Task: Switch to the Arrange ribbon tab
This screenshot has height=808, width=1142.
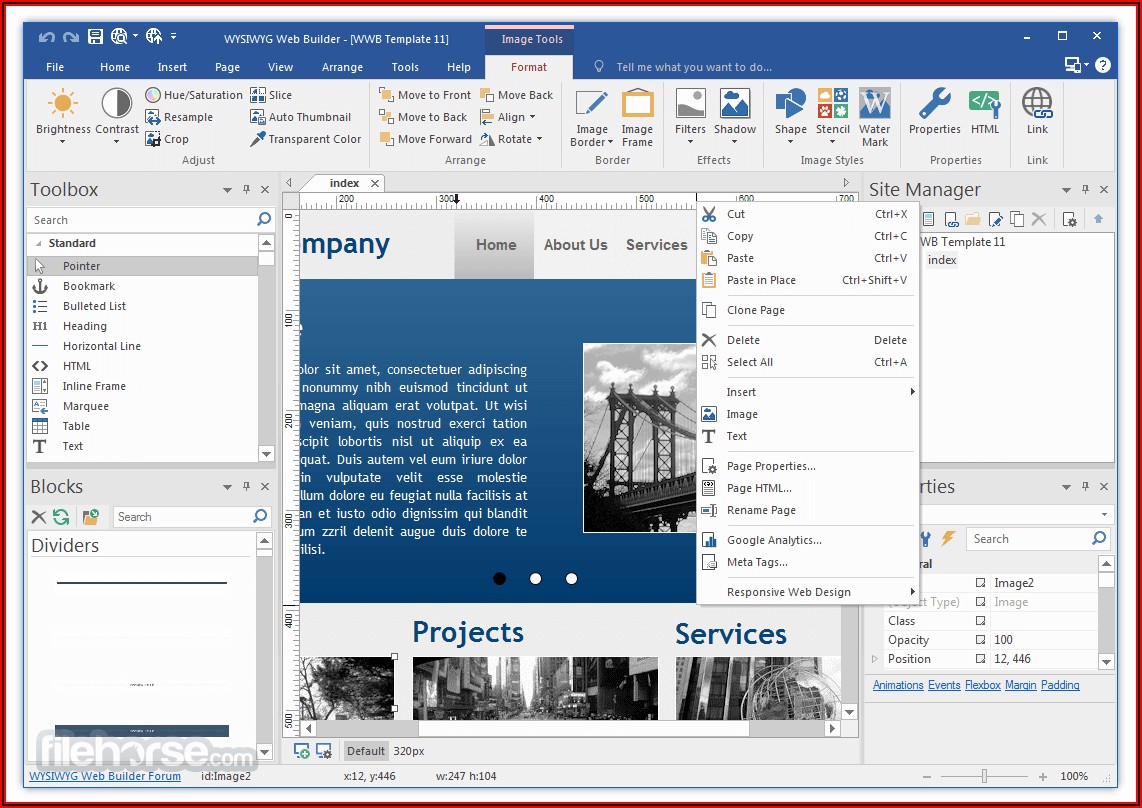Action: click(x=342, y=67)
